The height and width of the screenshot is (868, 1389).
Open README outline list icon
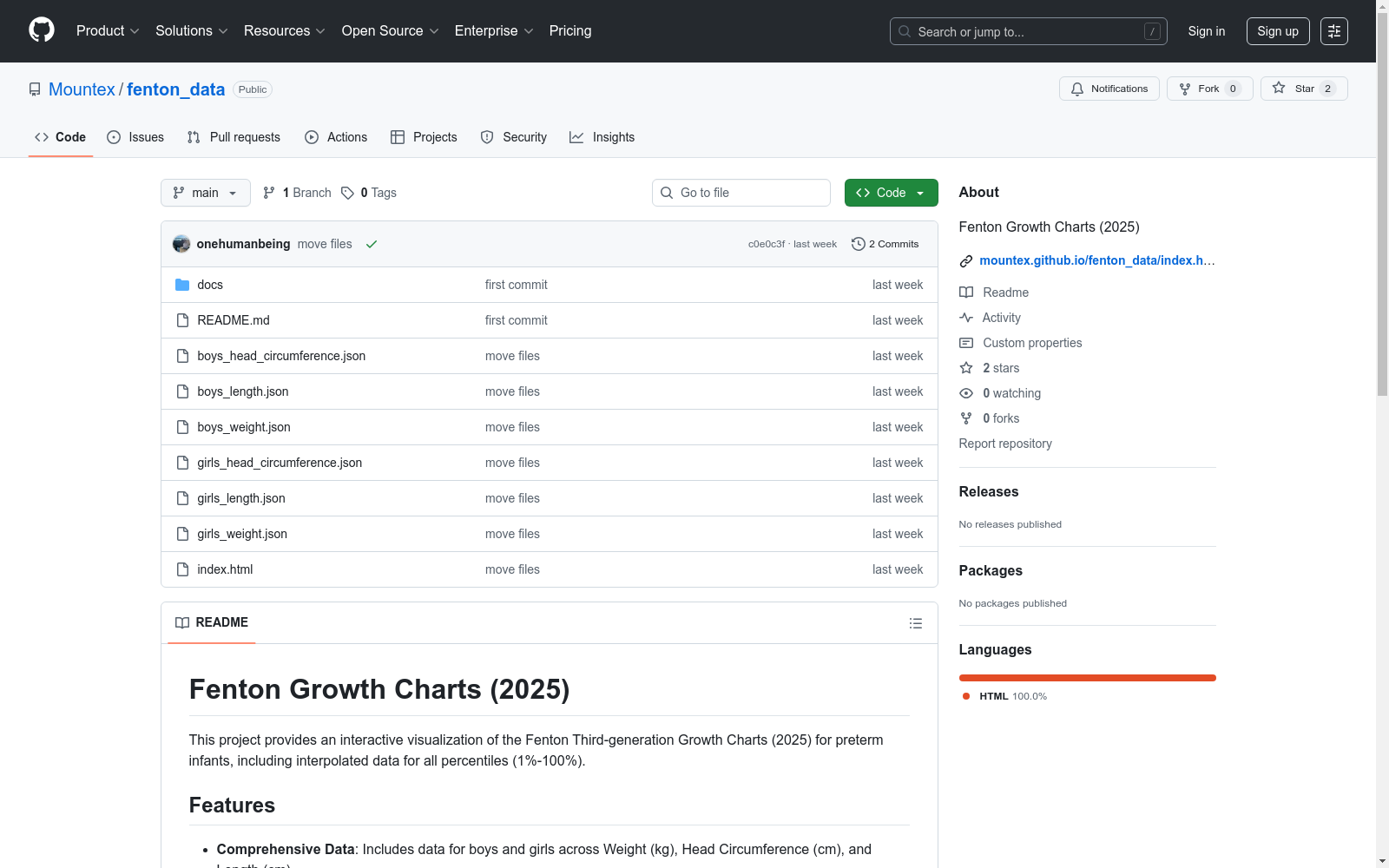tap(915, 623)
